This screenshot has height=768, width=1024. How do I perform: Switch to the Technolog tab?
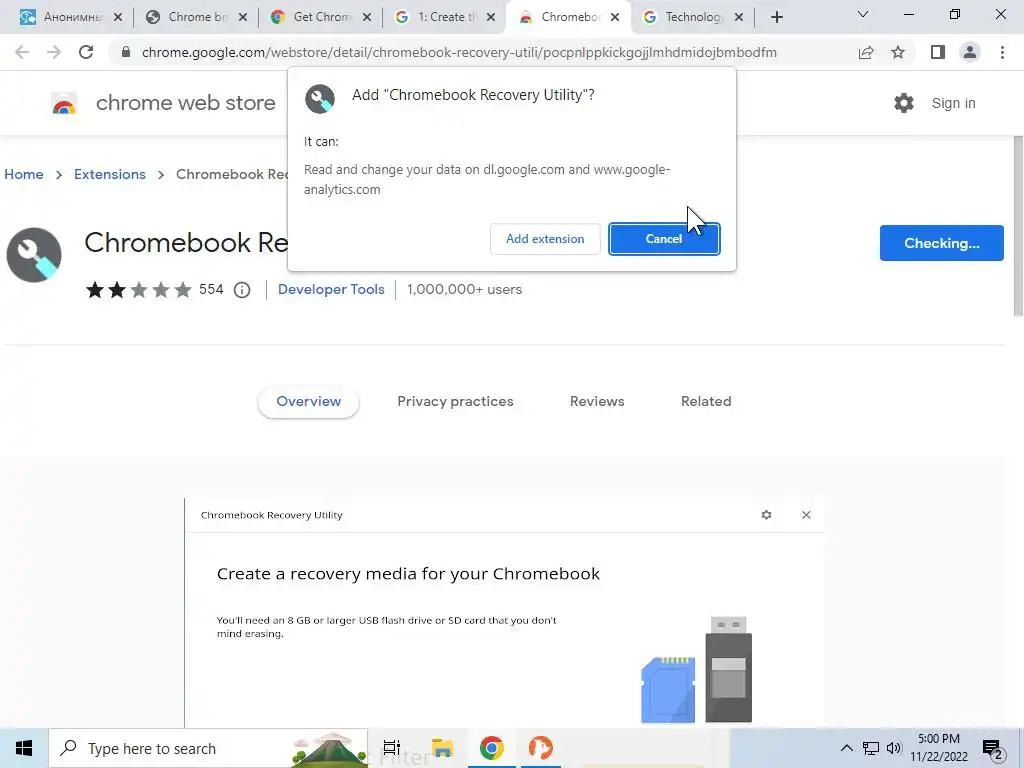coord(693,17)
